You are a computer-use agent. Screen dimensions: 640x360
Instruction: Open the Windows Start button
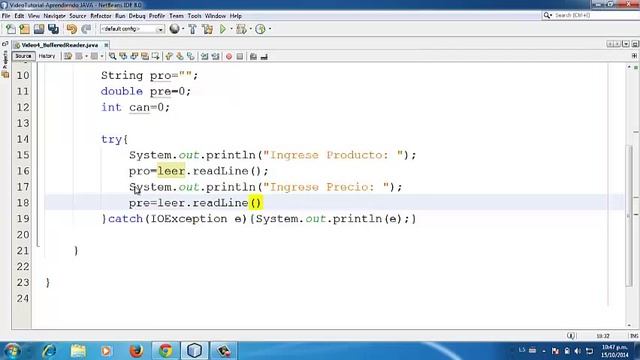(12, 351)
